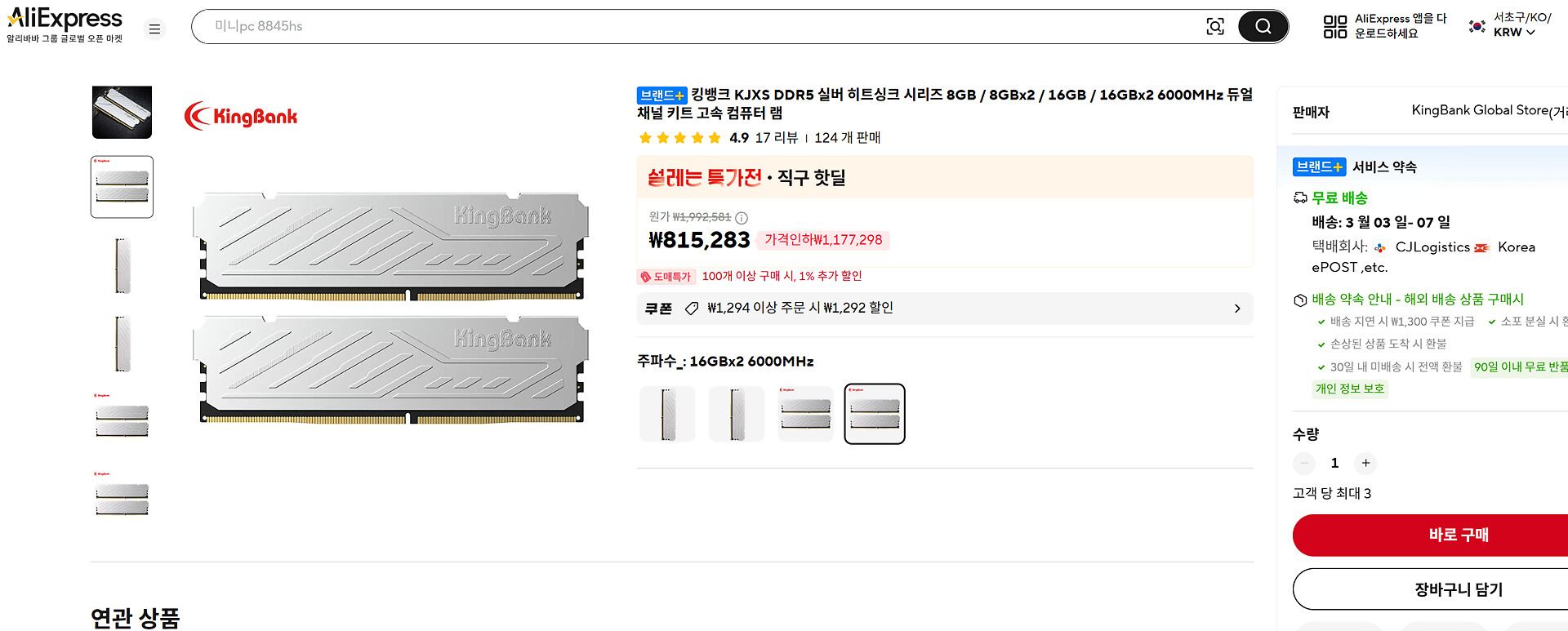Click the QR code app download icon
1568x631 pixels.
point(1335,27)
